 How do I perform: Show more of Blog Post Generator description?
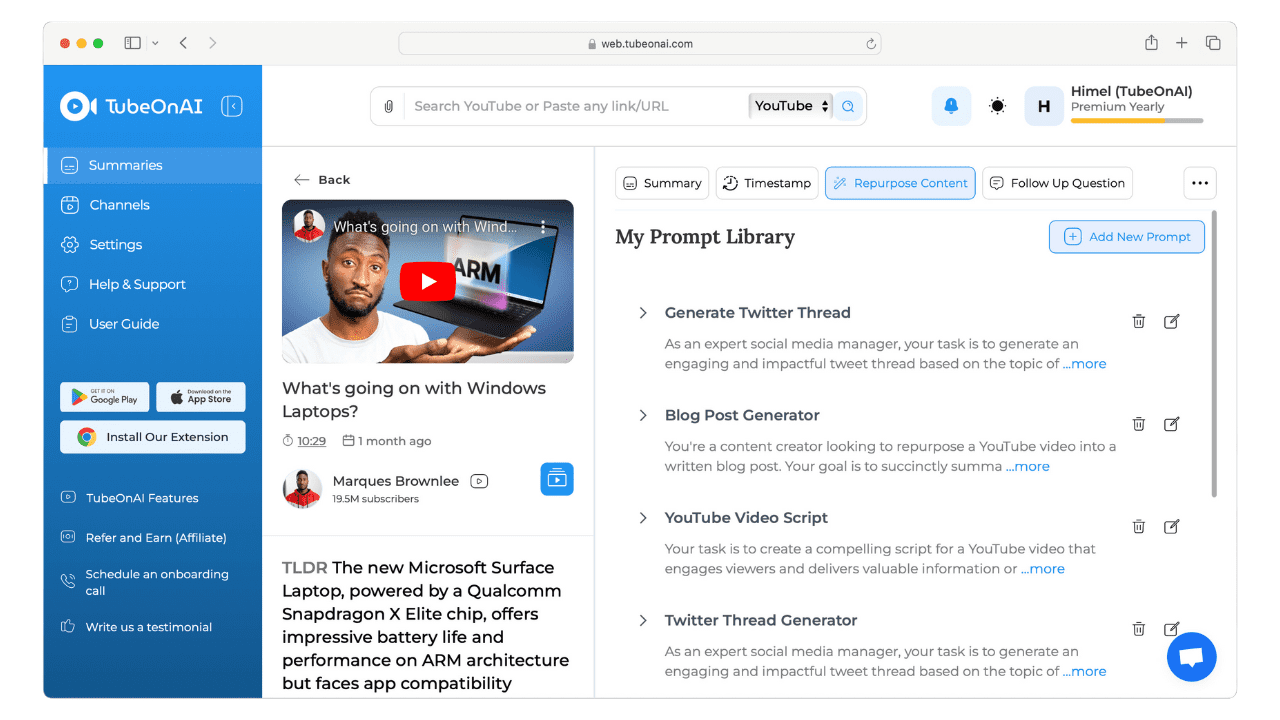(1028, 466)
